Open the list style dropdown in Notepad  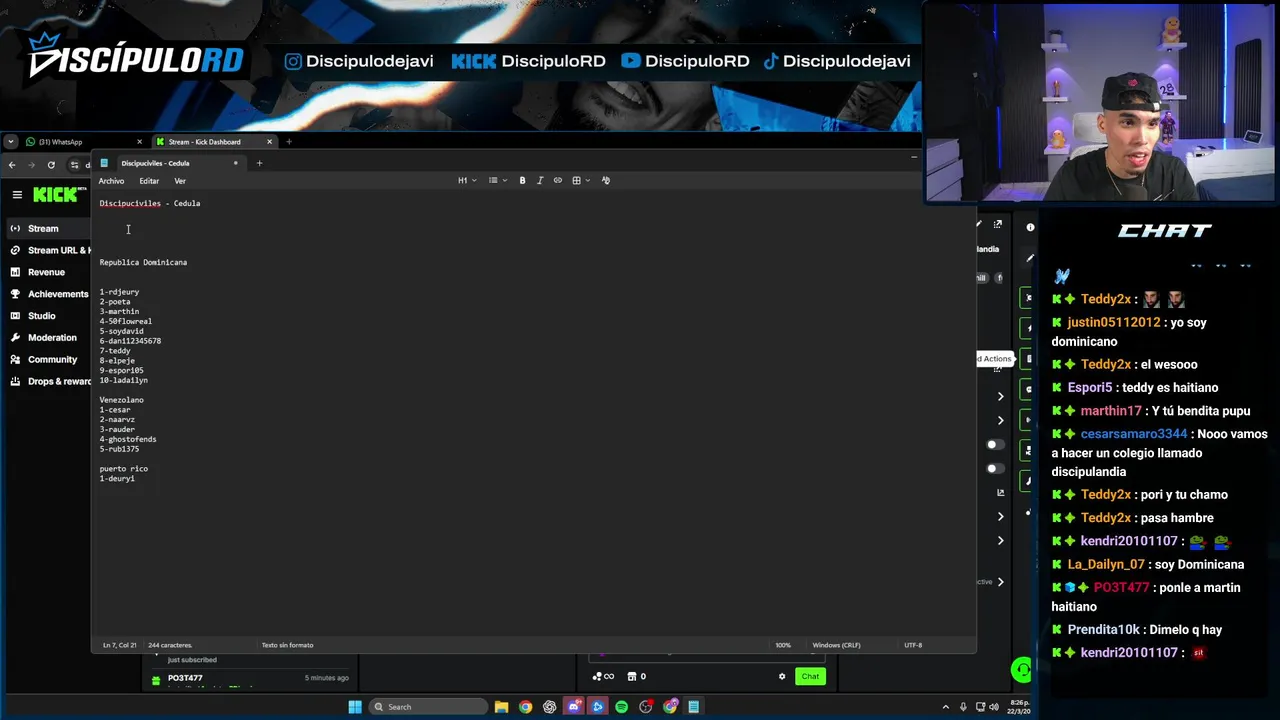tap(498, 181)
